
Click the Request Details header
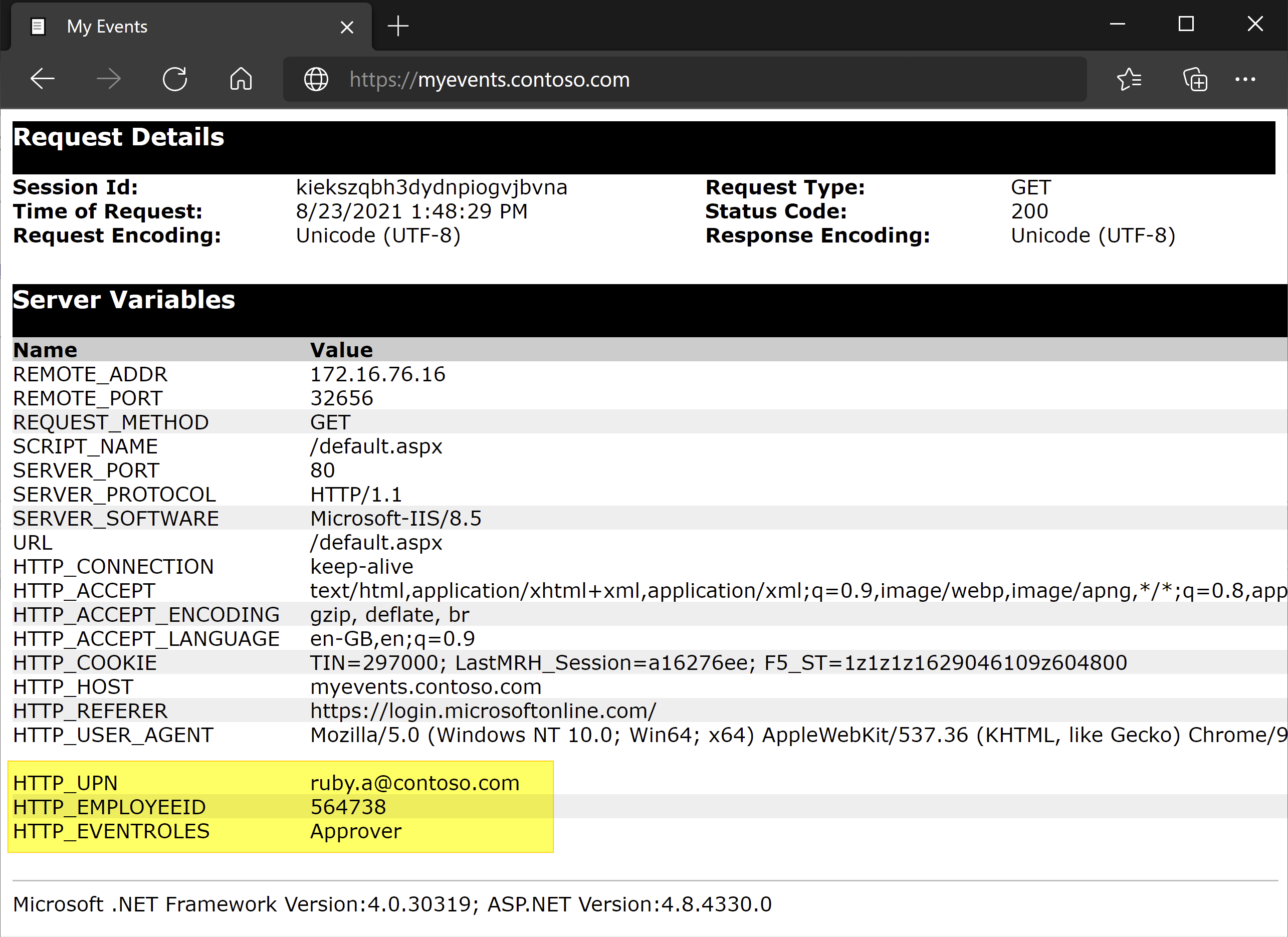[x=119, y=137]
